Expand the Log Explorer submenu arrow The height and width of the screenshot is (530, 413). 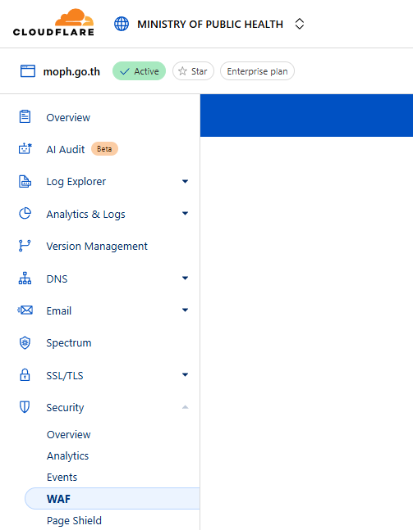point(185,182)
